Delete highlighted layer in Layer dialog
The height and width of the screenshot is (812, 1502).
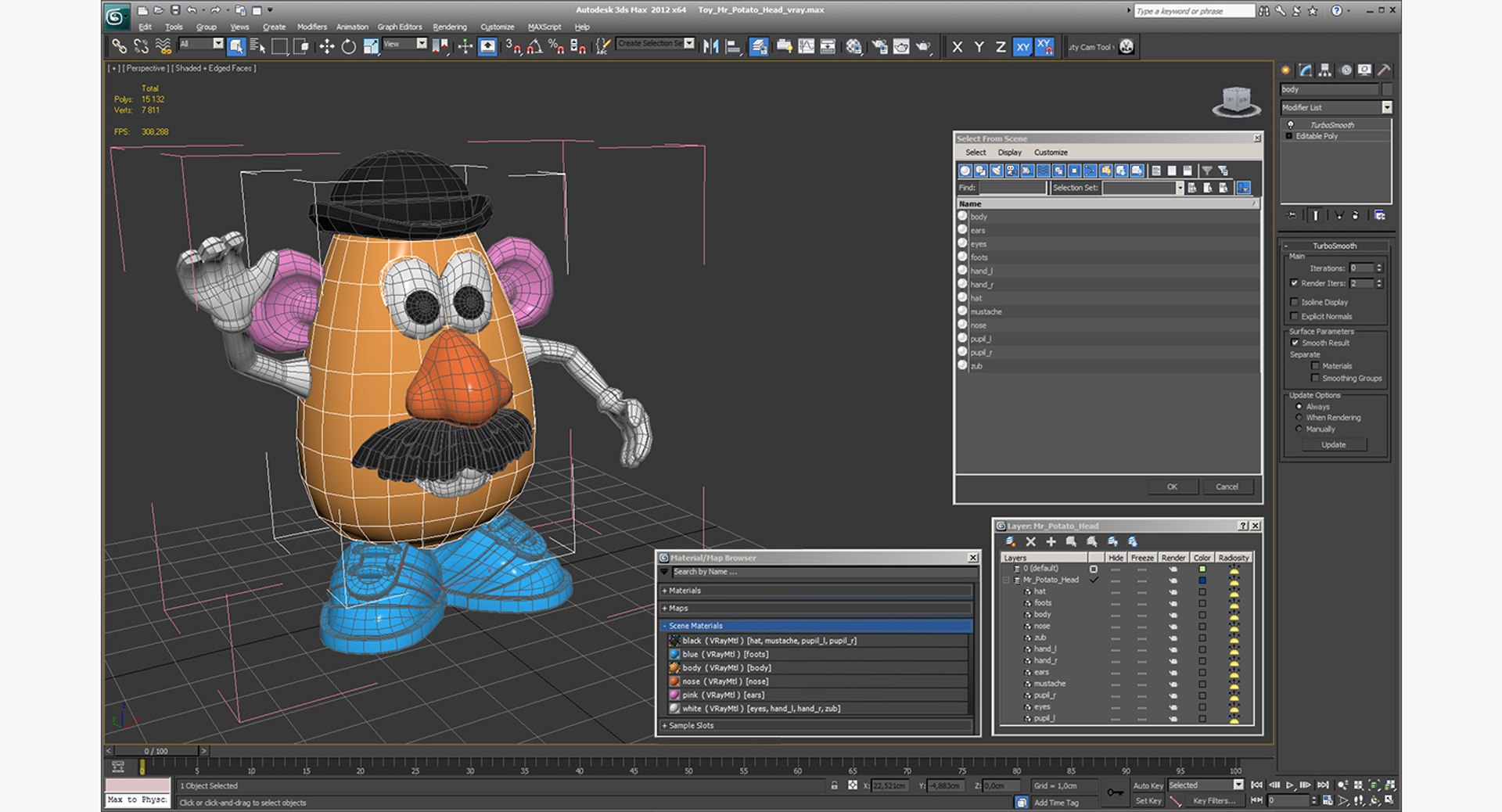[1031, 541]
